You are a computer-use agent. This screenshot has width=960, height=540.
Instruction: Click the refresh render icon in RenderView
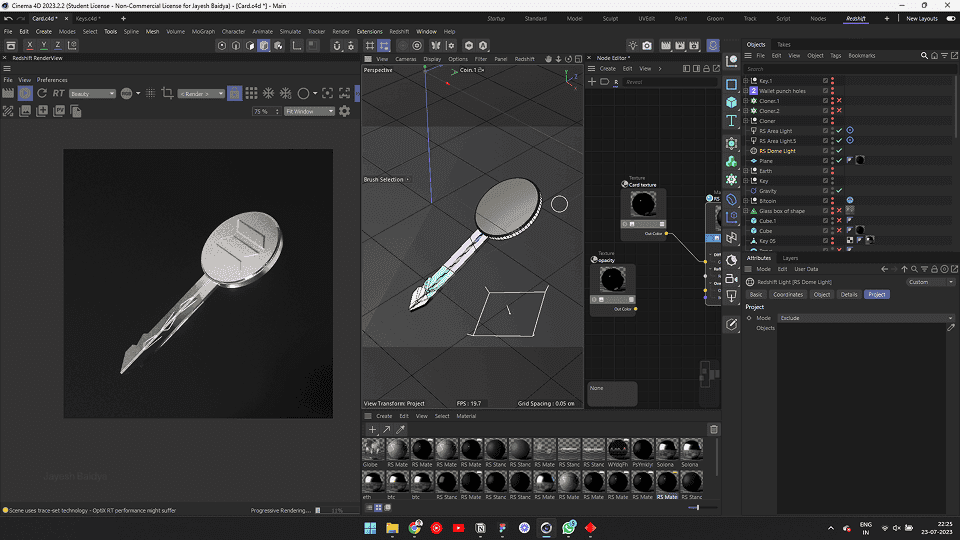pyautogui.click(x=42, y=93)
